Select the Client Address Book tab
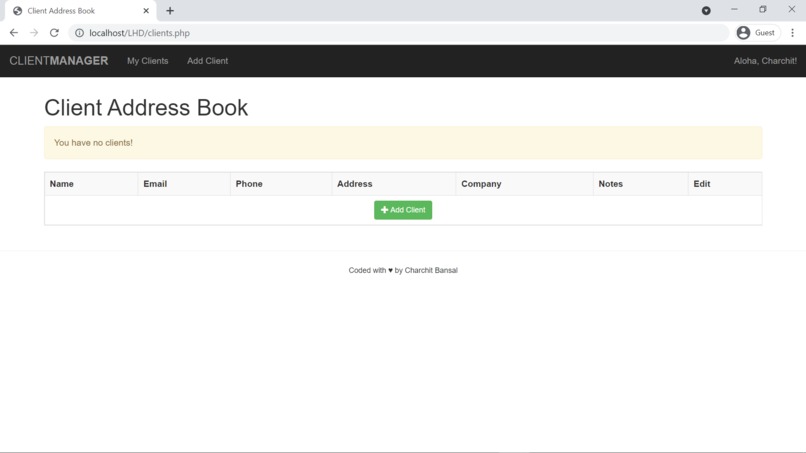The image size is (806, 453). pos(81,11)
